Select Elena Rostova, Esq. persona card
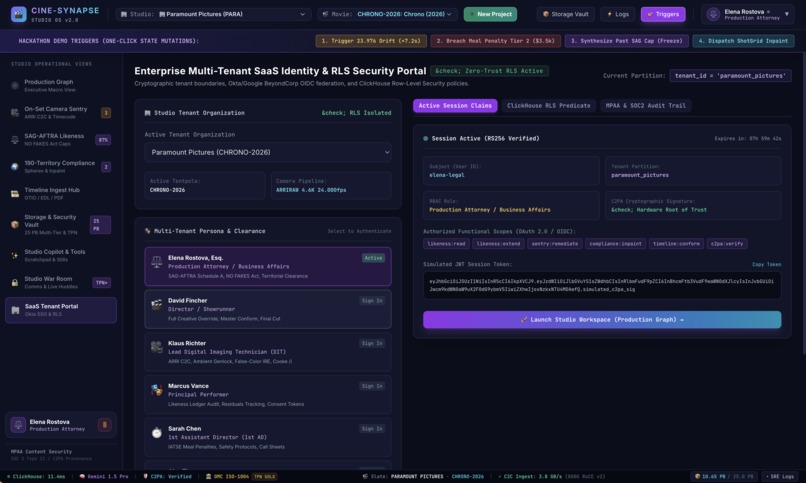This screenshot has height=483, width=806. tap(268, 266)
